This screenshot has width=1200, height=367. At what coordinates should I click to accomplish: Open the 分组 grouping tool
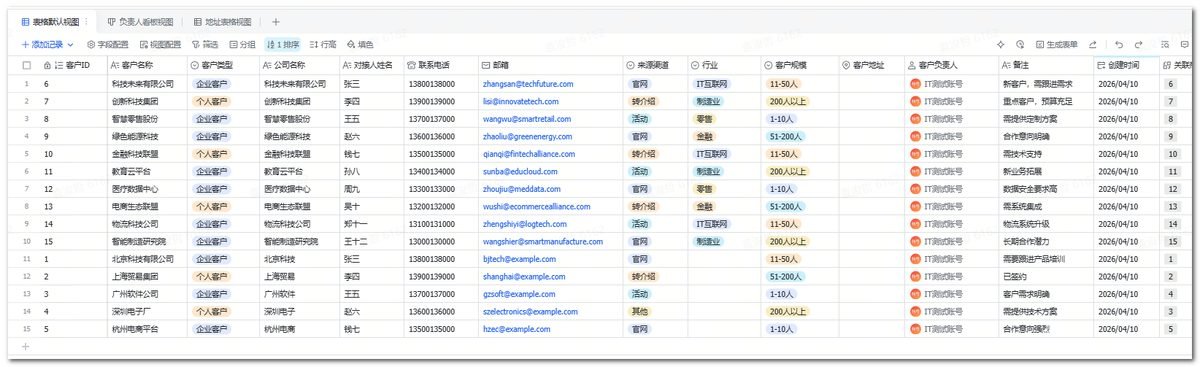tap(242, 45)
